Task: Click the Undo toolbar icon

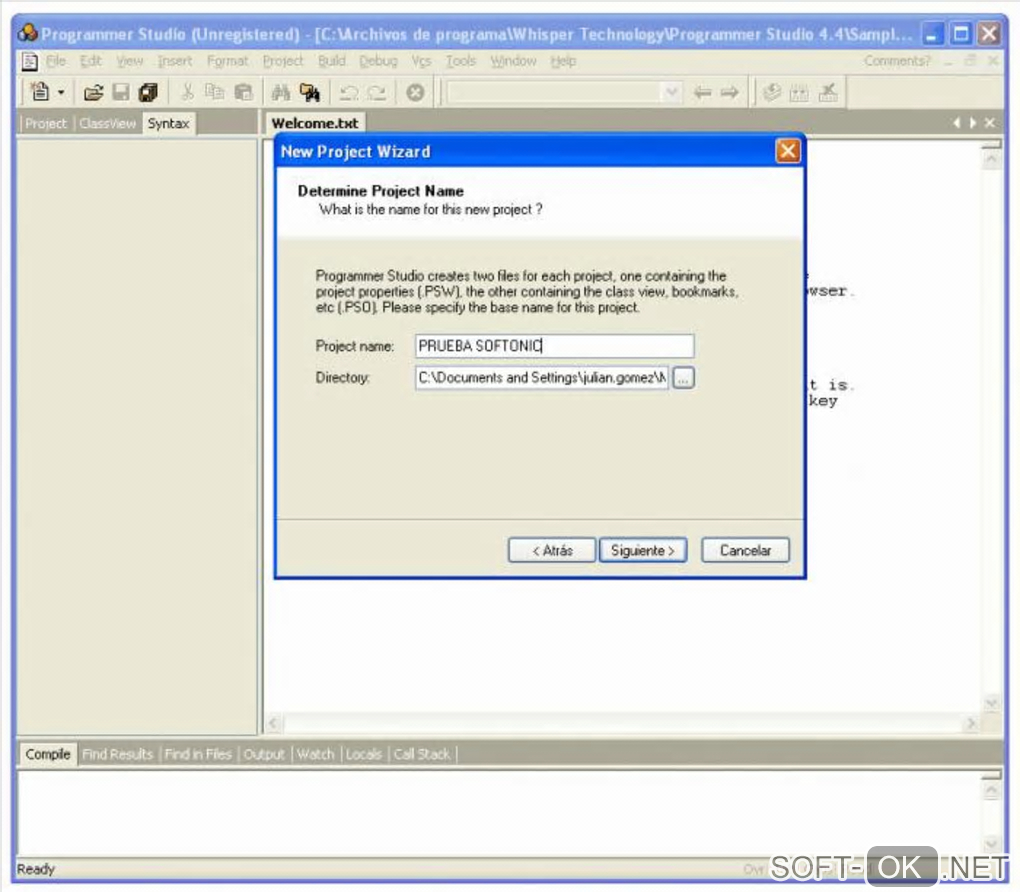Action: pos(349,92)
